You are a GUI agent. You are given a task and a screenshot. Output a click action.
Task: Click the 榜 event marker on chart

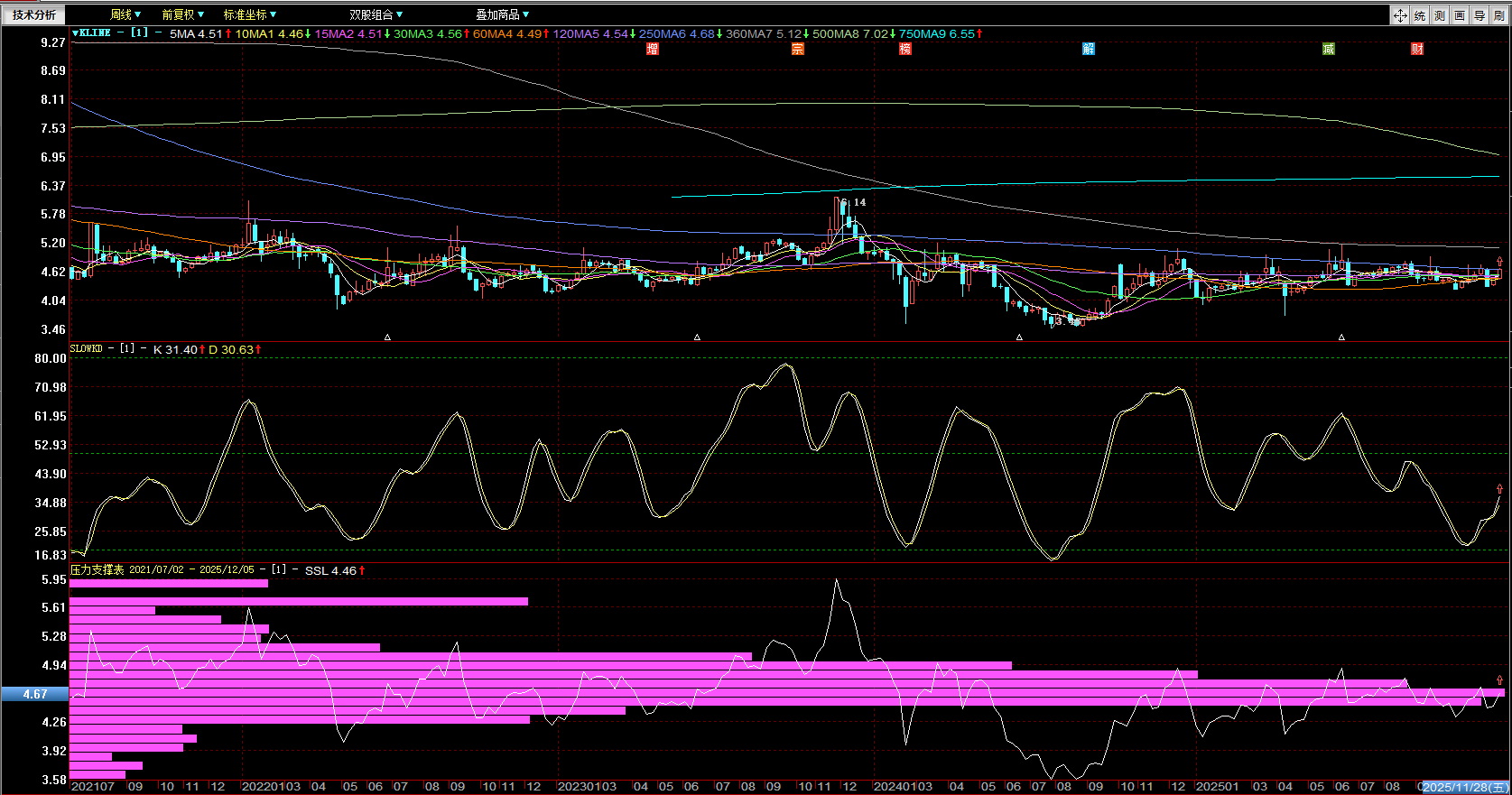coord(905,49)
